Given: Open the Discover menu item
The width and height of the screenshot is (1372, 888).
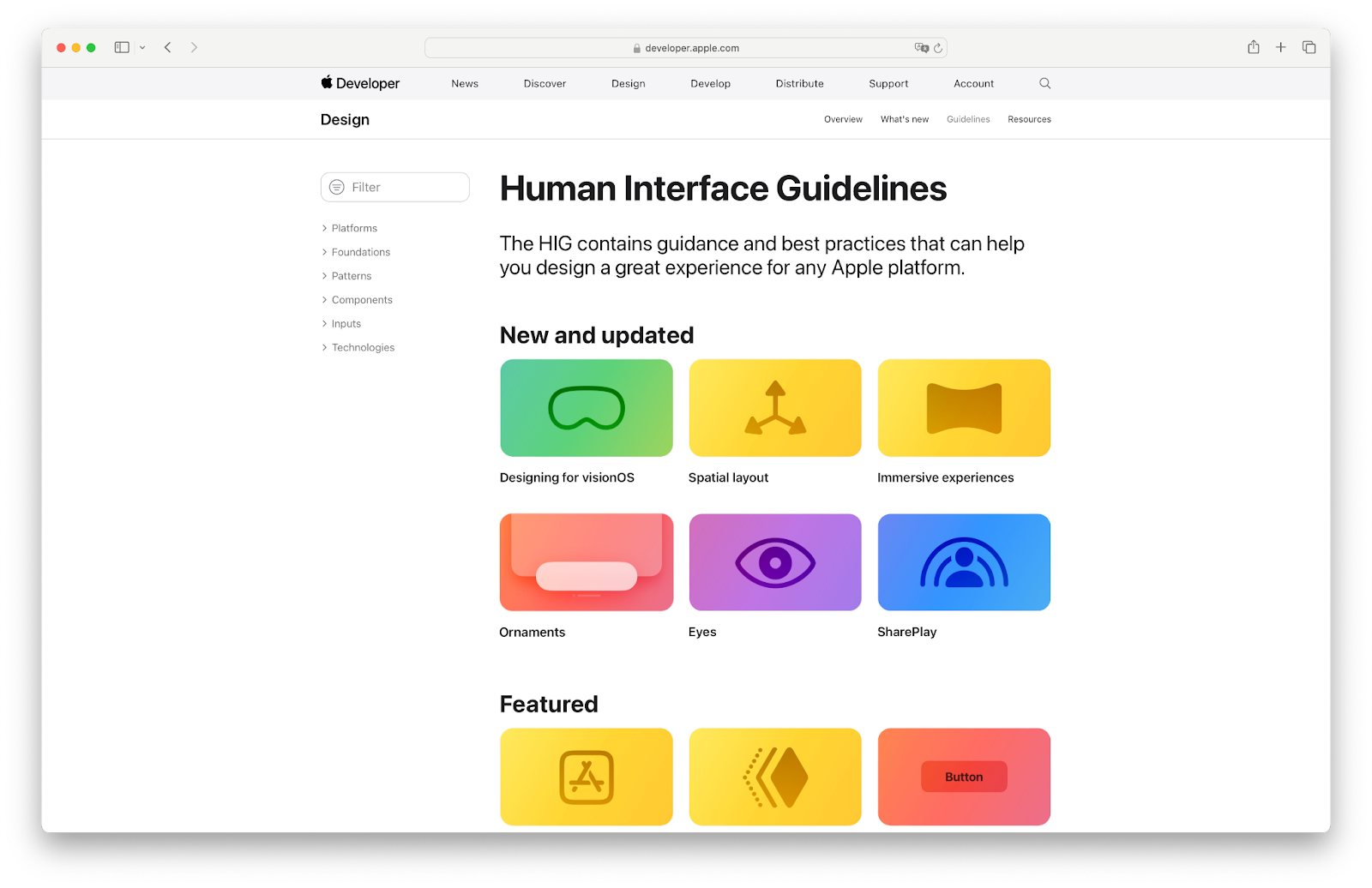Looking at the screenshot, I should tap(545, 84).
